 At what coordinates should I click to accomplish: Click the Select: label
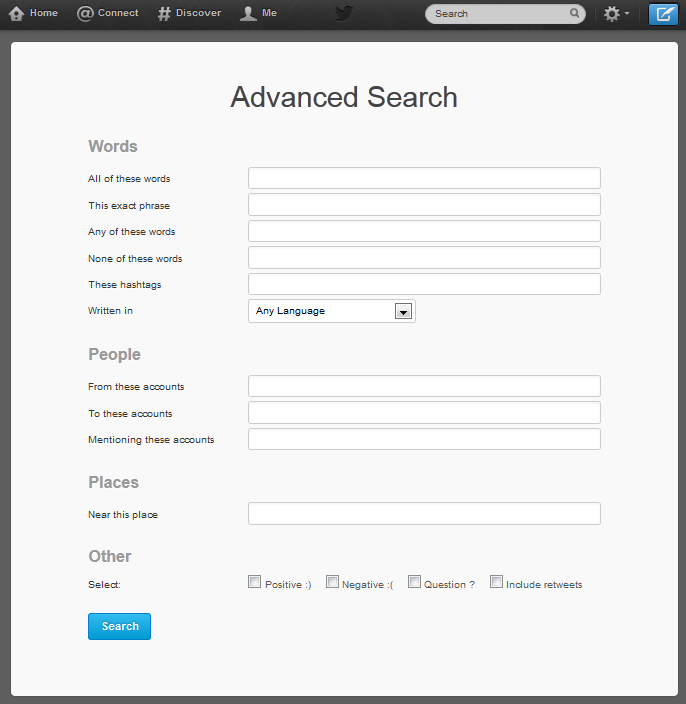[x=104, y=585]
